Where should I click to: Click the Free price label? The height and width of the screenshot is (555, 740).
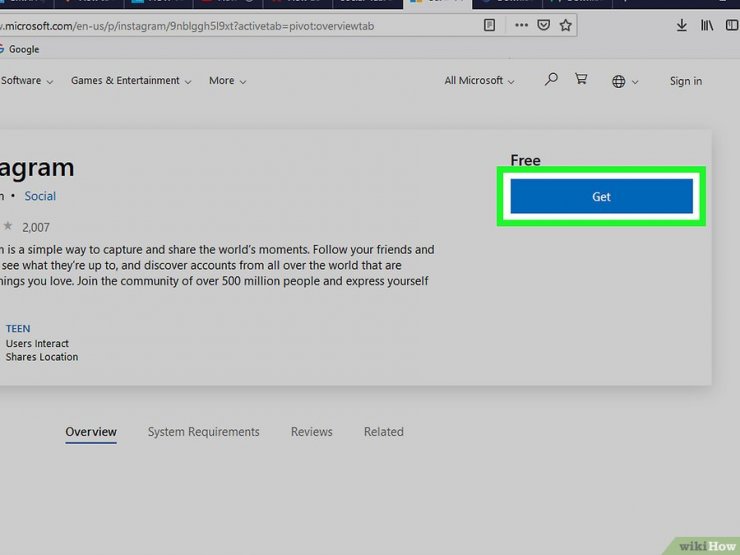(525, 160)
